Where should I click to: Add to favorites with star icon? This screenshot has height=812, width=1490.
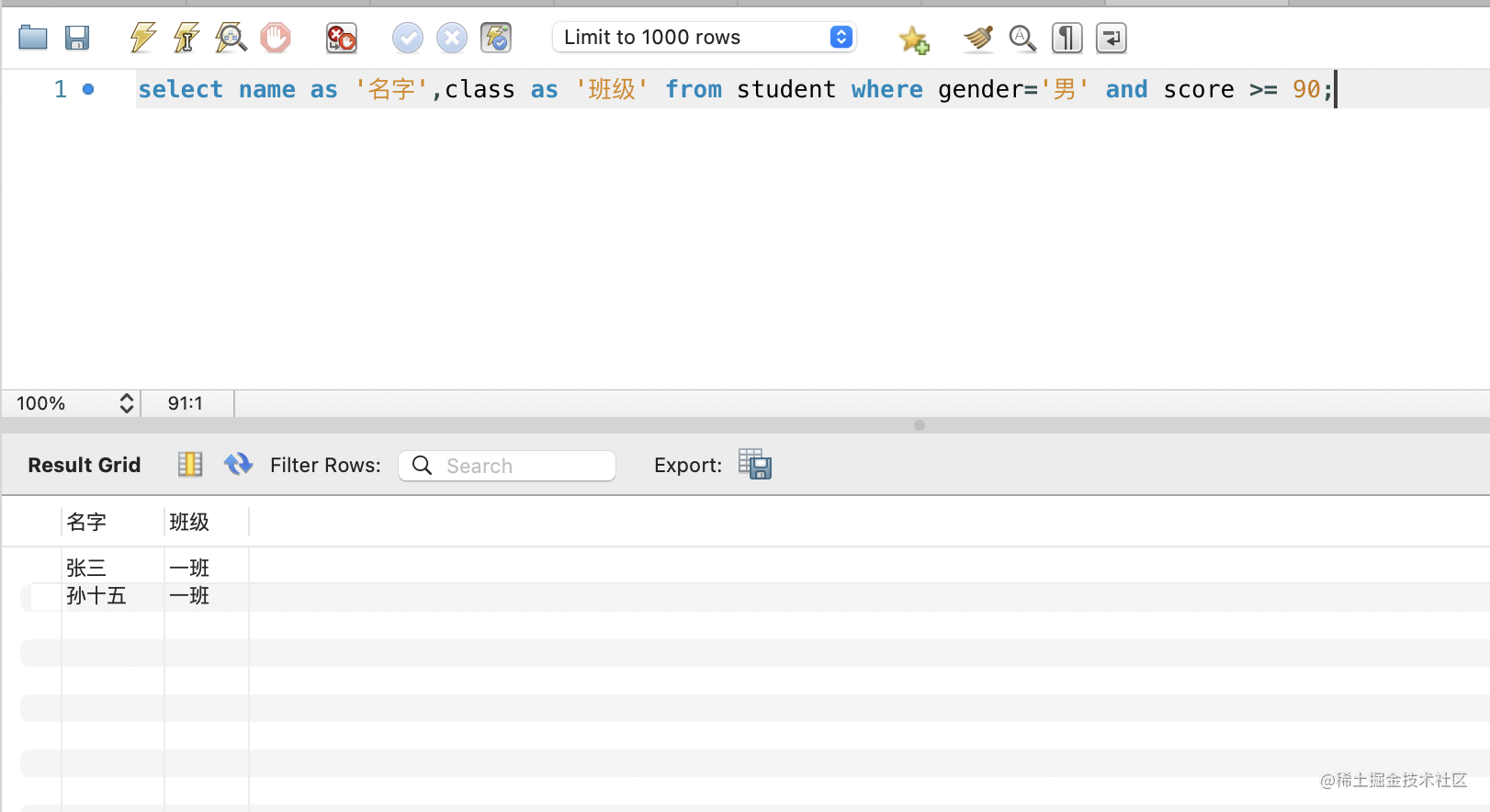[x=913, y=39]
